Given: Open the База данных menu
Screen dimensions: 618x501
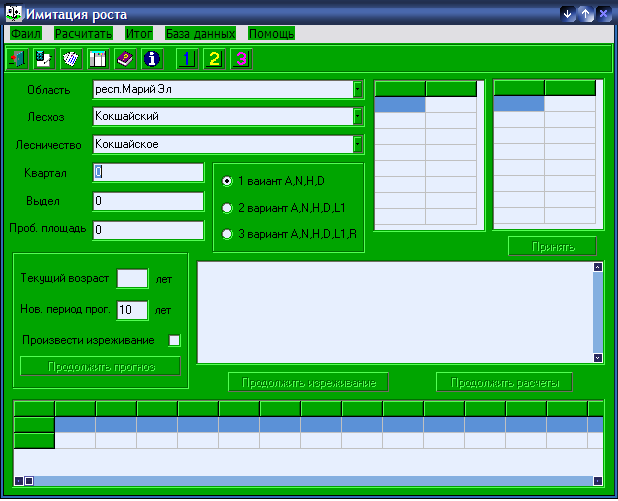Looking at the screenshot, I should coord(200,34).
